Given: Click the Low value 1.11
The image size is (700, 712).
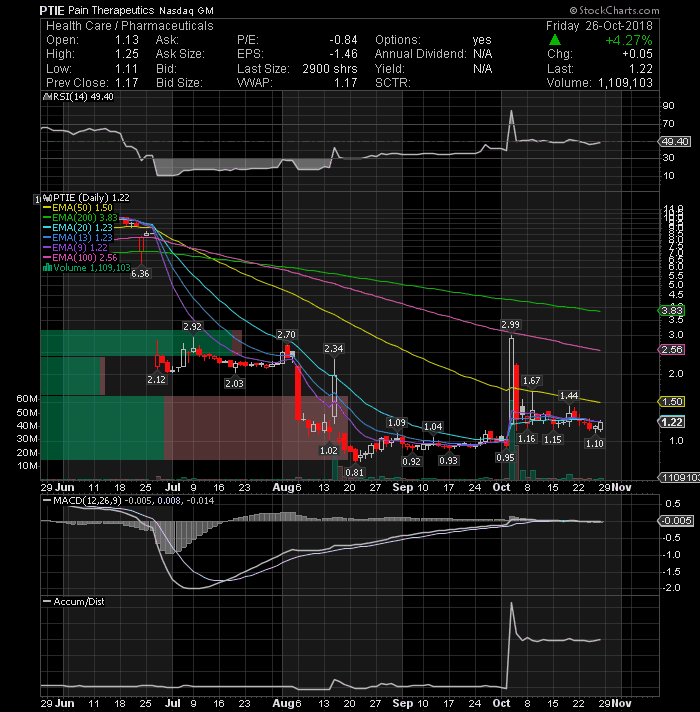Looking at the screenshot, I should (126, 69).
